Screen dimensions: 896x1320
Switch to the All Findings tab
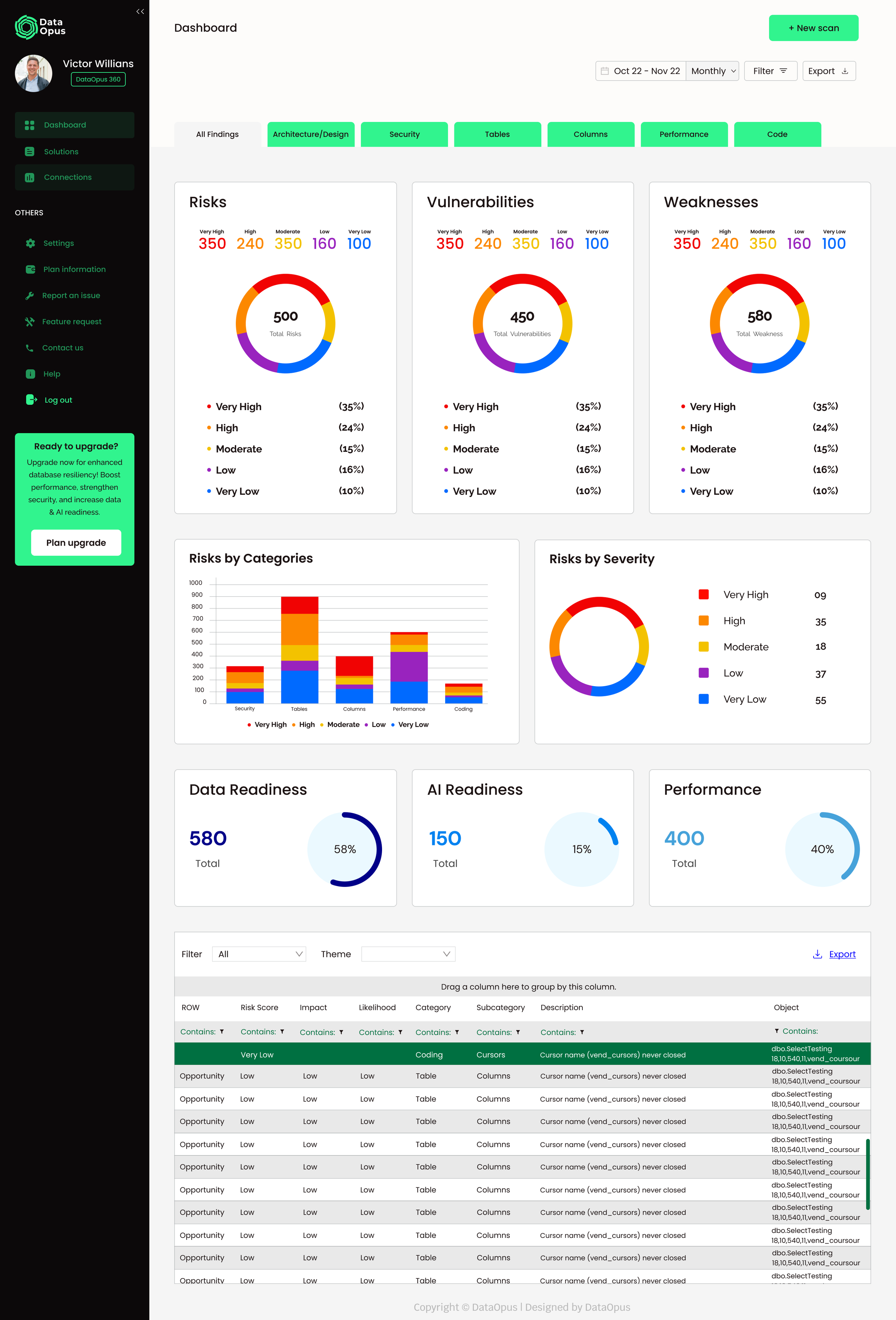click(218, 134)
